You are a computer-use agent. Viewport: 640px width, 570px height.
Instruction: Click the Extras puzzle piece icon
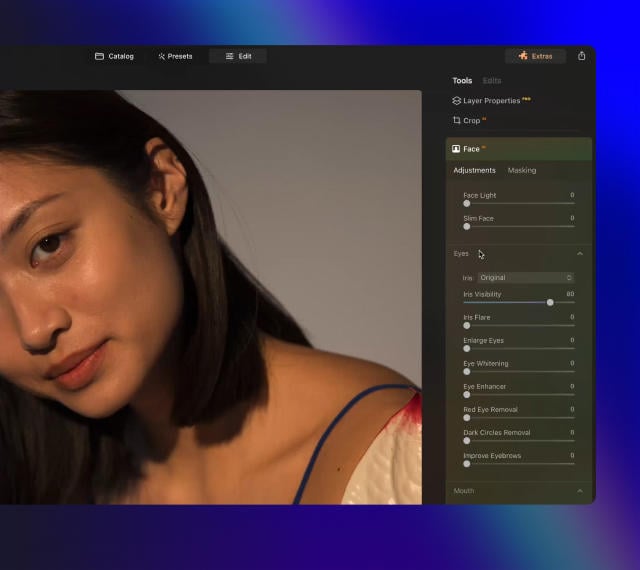click(523, 56)
